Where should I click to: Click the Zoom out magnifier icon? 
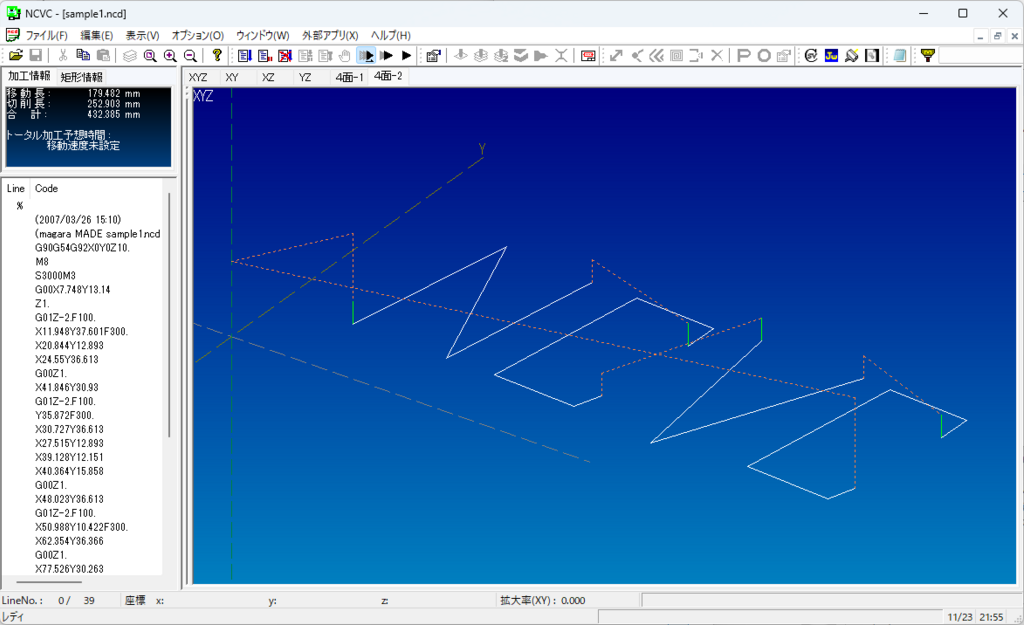(190, 56)
